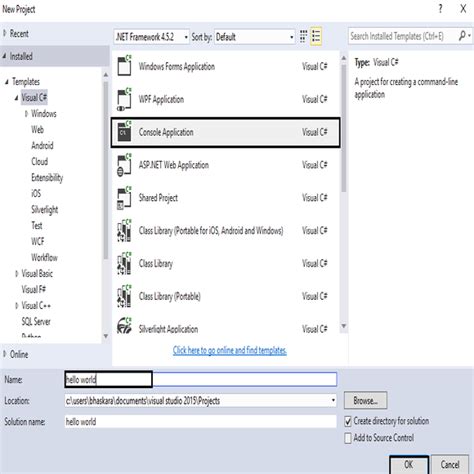Switch template view to small icons grid

point(303,36)
